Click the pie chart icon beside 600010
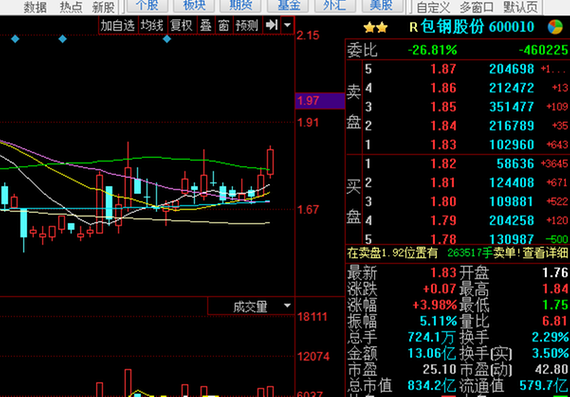Screen dimensions: 570x397 tap(555, 27)
